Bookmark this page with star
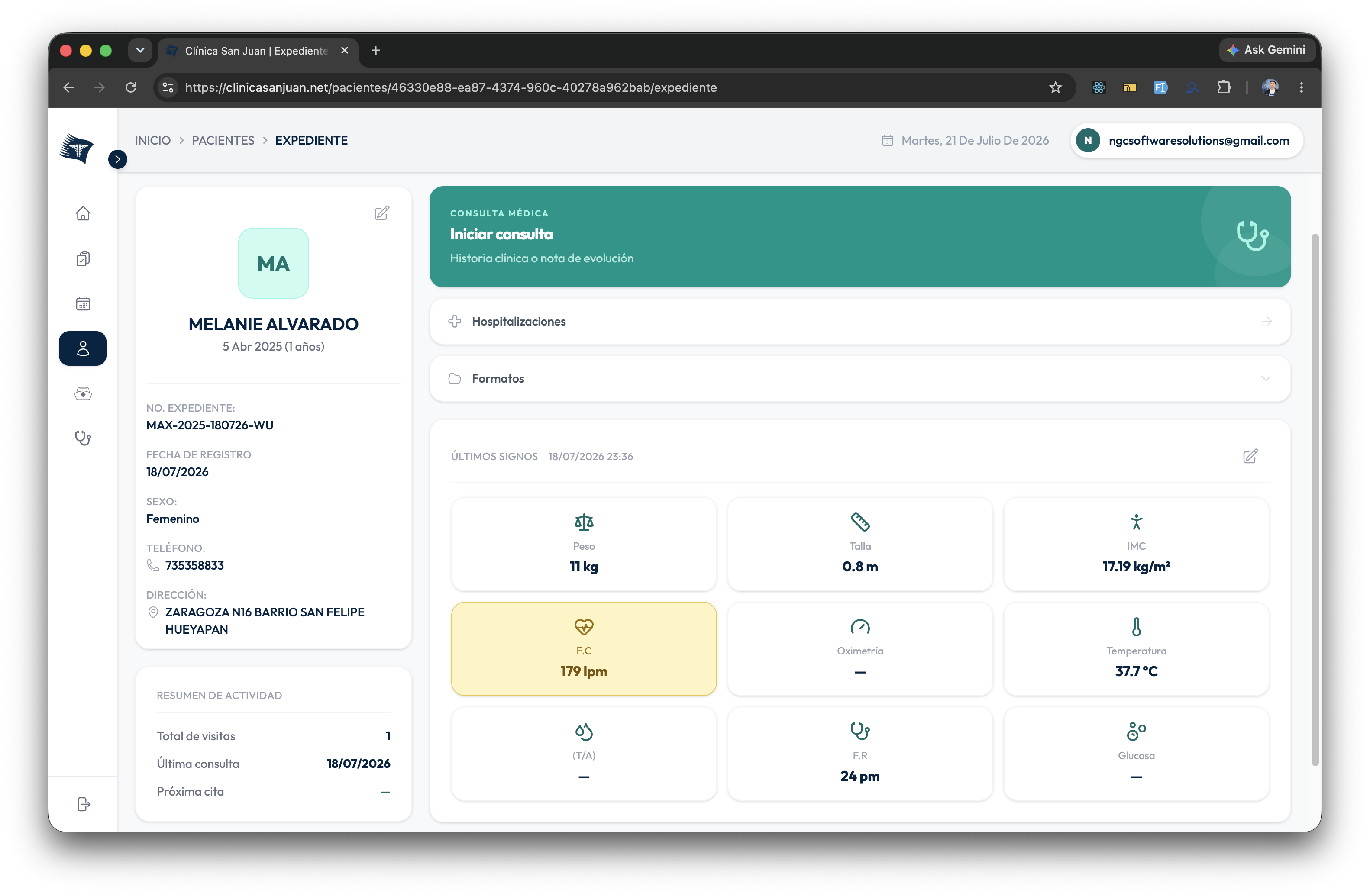The height and width of the screenshot is (896, 1370). tap(1055, 87)
